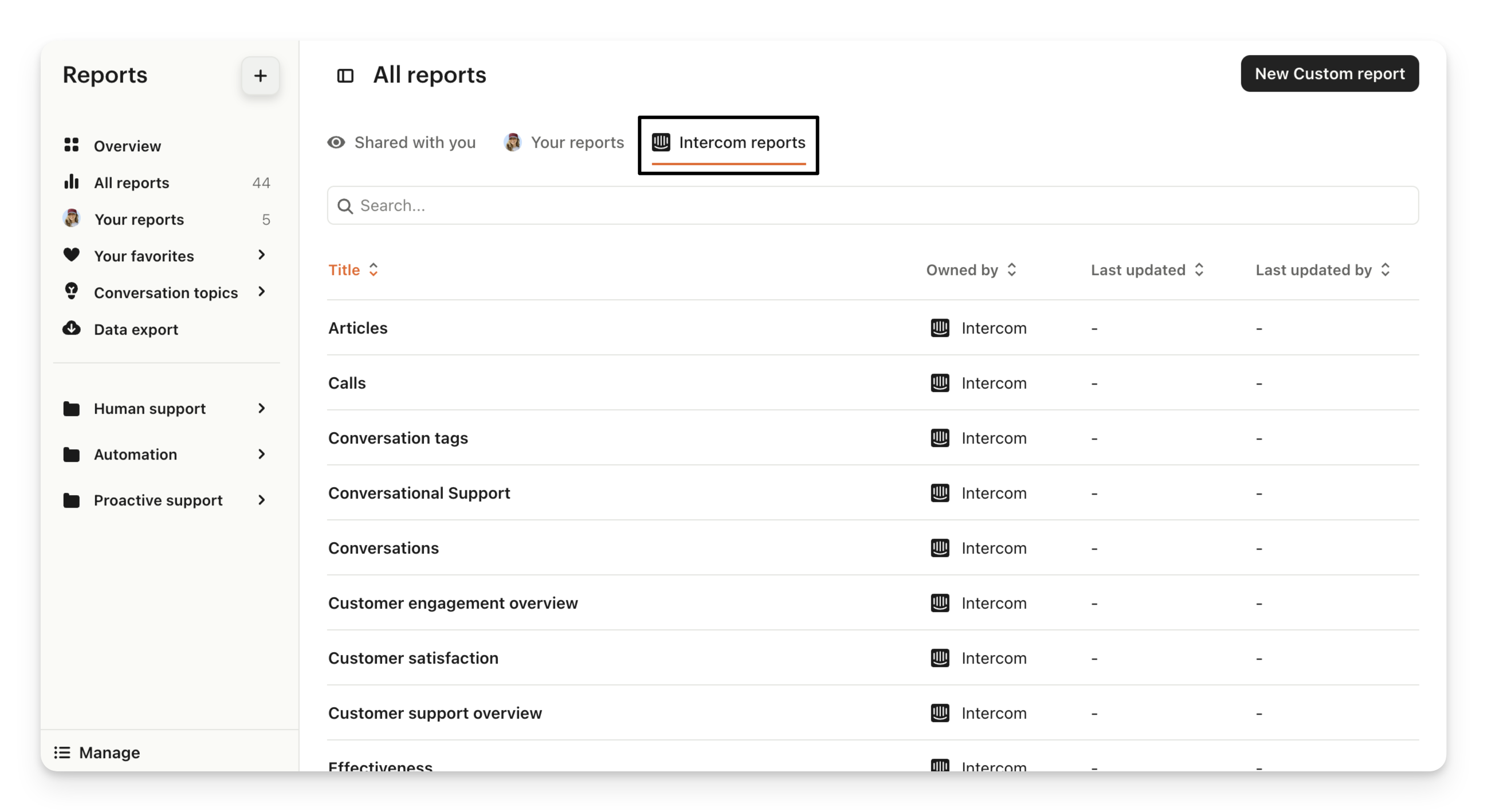The width and height of the screenshot is (1487, 812).
Task: Open Data export in the sidebar
Action: point(136,329)
